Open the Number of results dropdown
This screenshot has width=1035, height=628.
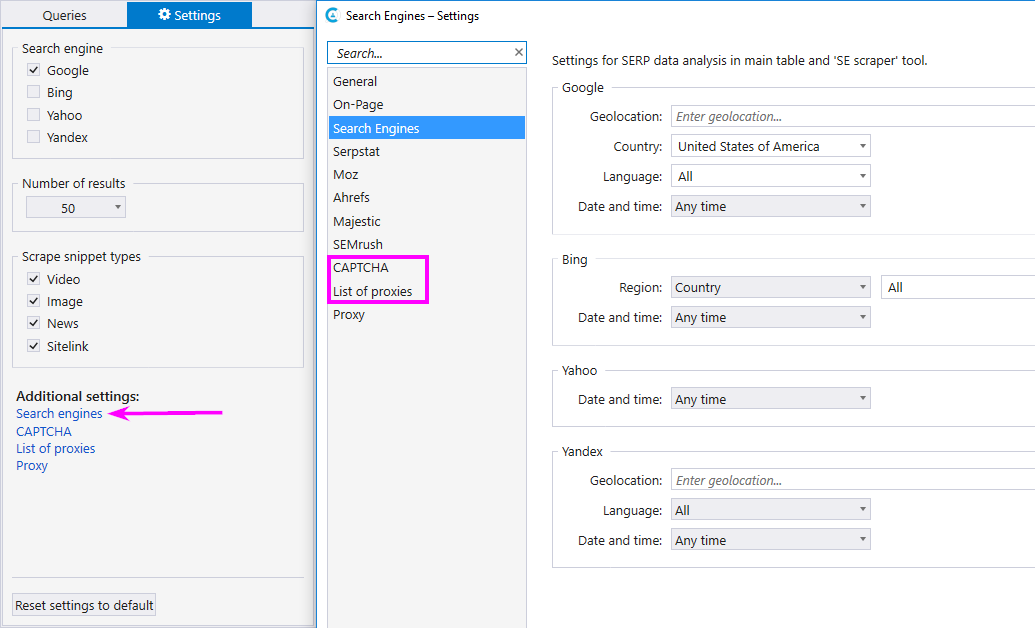[x=76, y=207]
